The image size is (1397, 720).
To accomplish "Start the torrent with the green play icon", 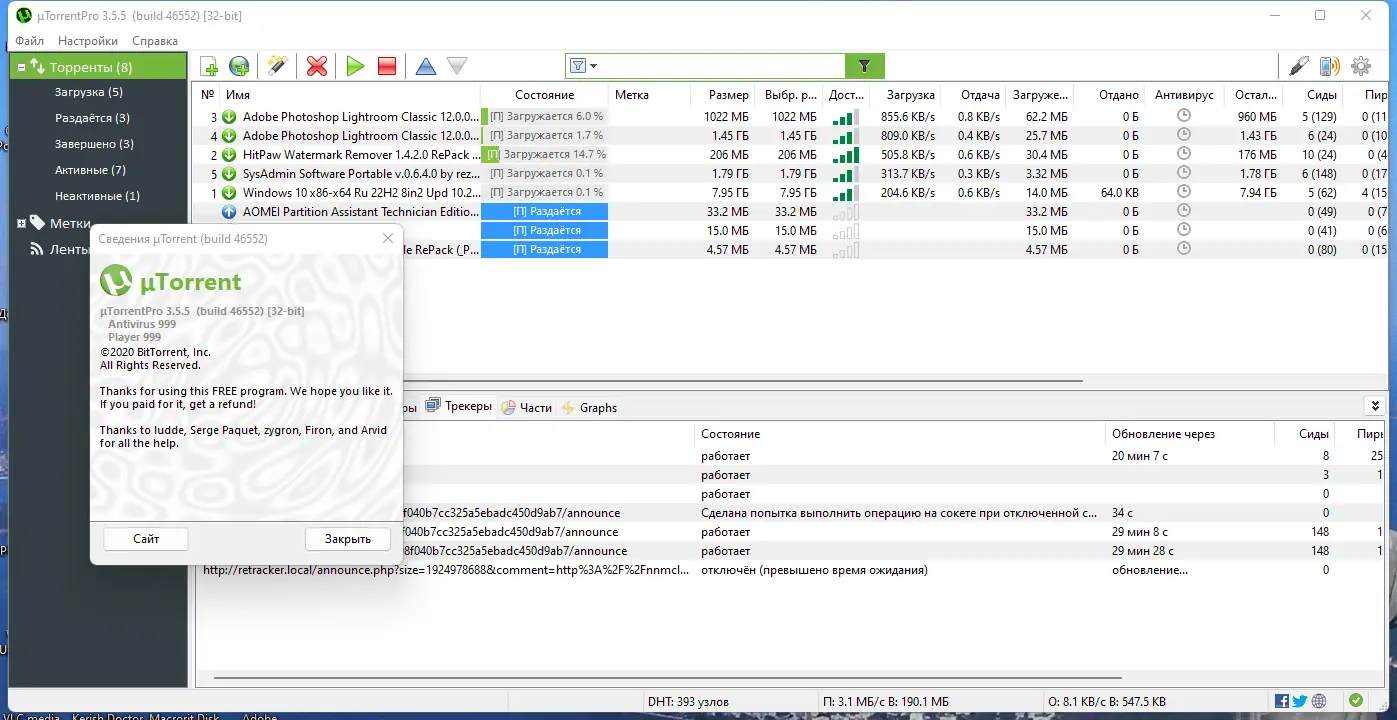I will click(355, 66).
